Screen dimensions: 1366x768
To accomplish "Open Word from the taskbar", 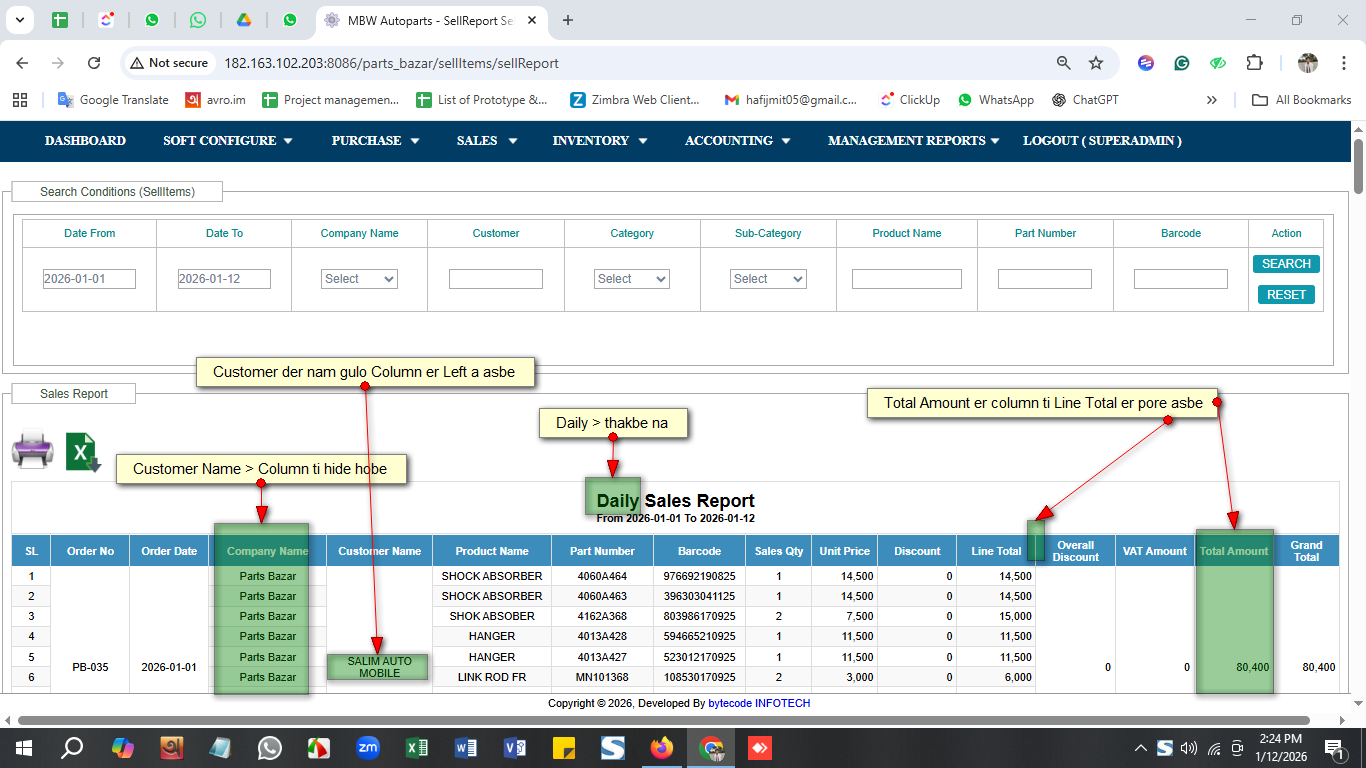I will pos(465,748).
